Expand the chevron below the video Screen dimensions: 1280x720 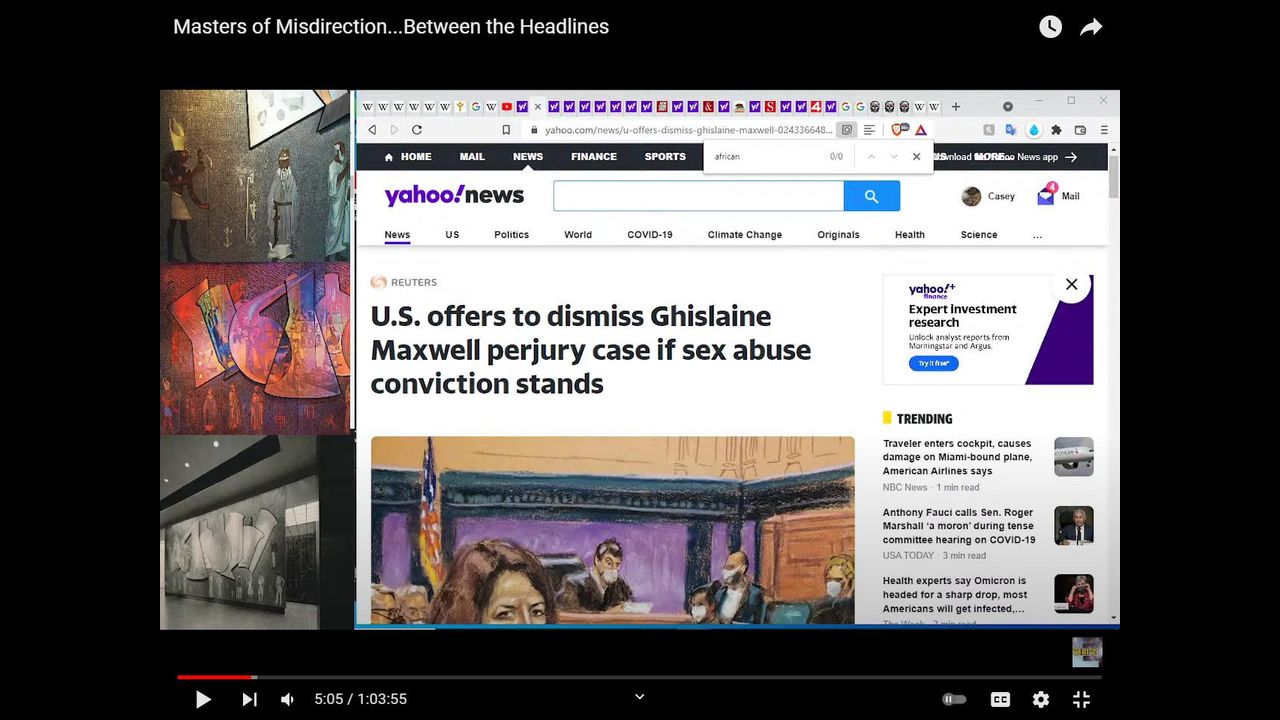coord(640,697)
